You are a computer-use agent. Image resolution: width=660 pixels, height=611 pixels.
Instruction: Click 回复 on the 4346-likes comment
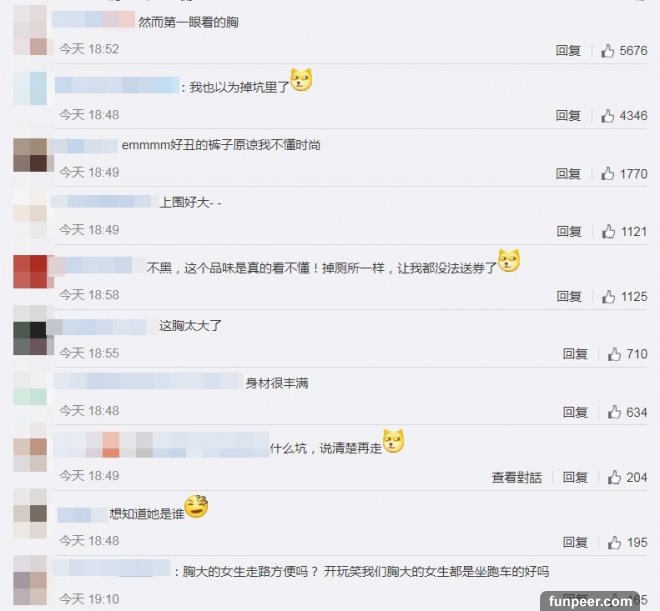coord(568,115)
